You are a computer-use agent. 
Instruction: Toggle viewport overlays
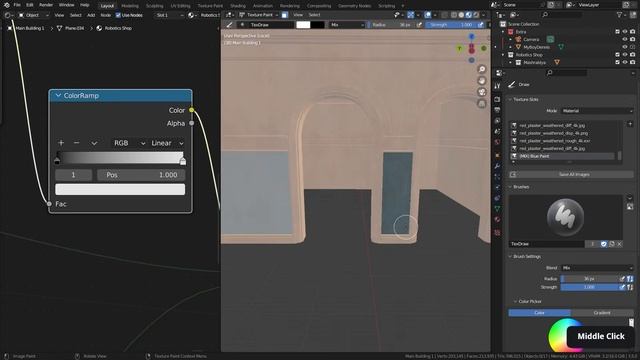pos(427,15)
